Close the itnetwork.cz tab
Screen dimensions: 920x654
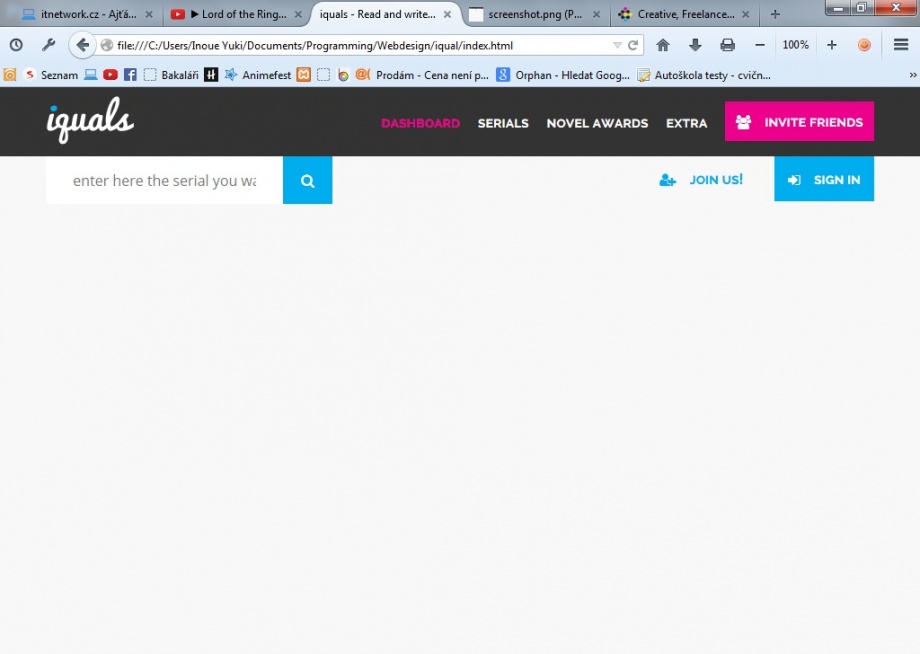point(149,15)
